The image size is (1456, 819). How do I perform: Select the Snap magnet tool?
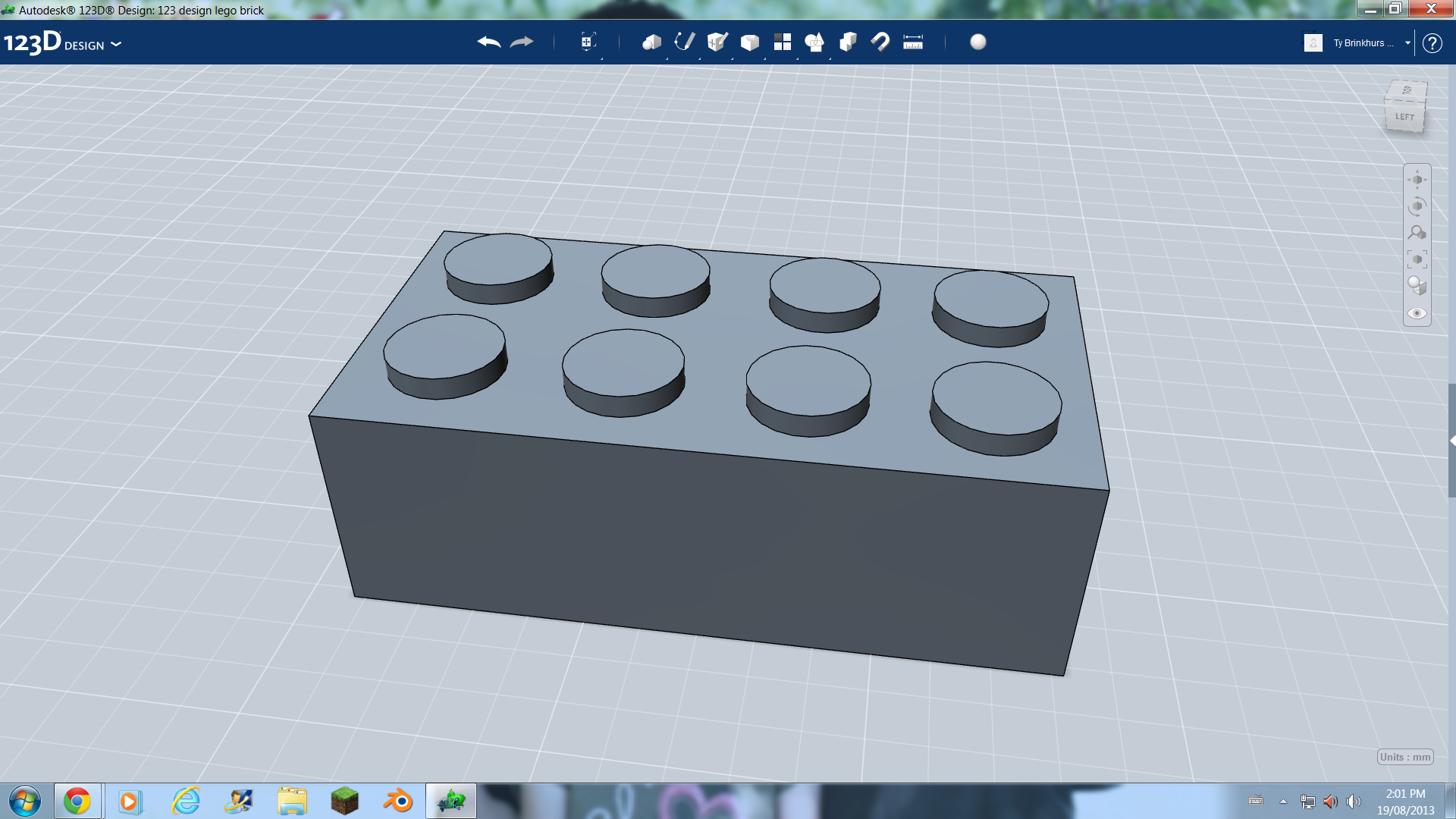tap(880, 42)
